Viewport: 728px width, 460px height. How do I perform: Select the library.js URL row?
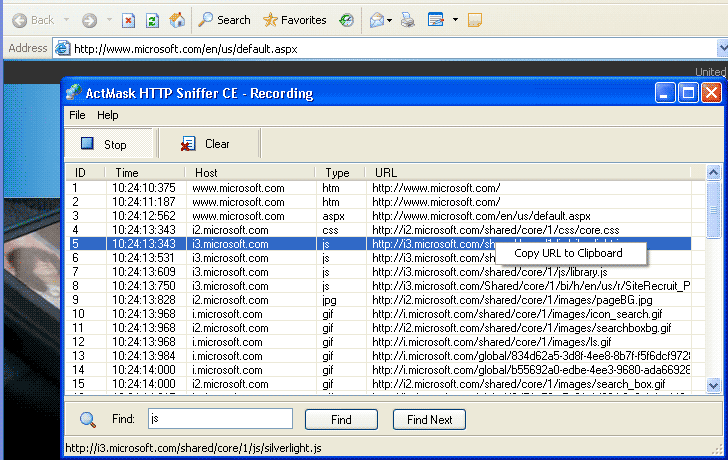(x=380, y=272)
